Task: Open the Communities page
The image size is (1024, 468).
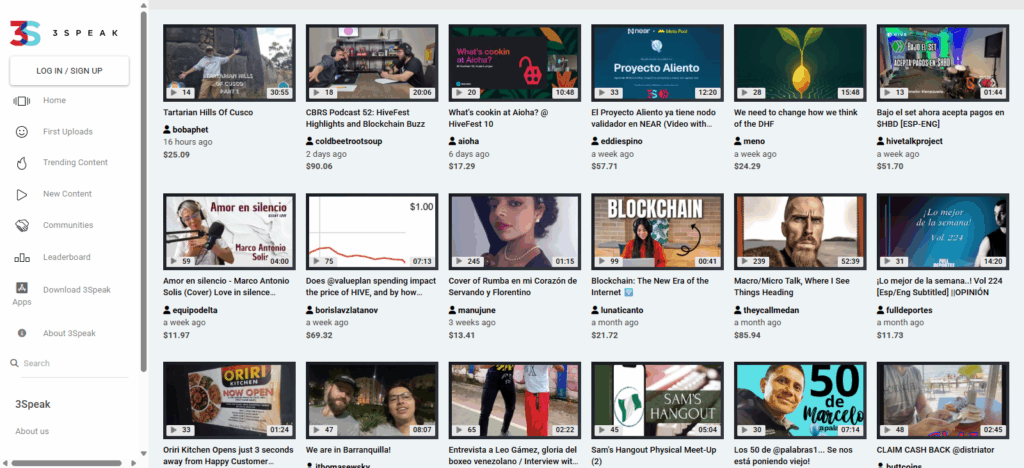Action: tap(68, 225)
